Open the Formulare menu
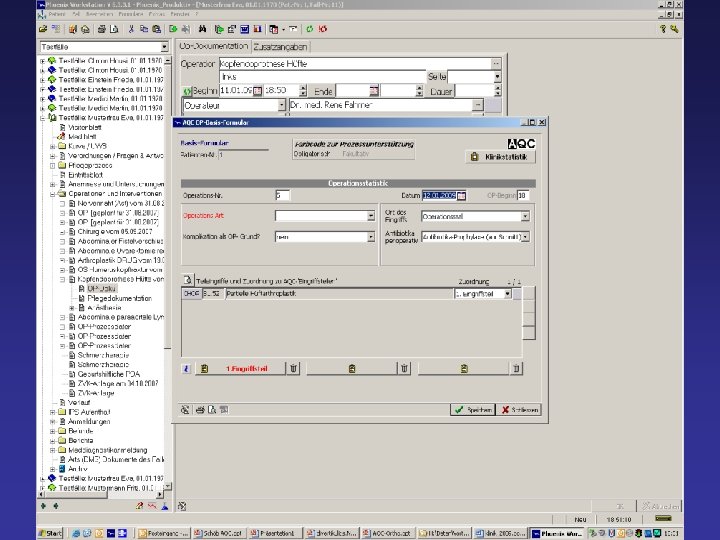The height and width of the screenshot is (540, 720). [x=131, y=14]
